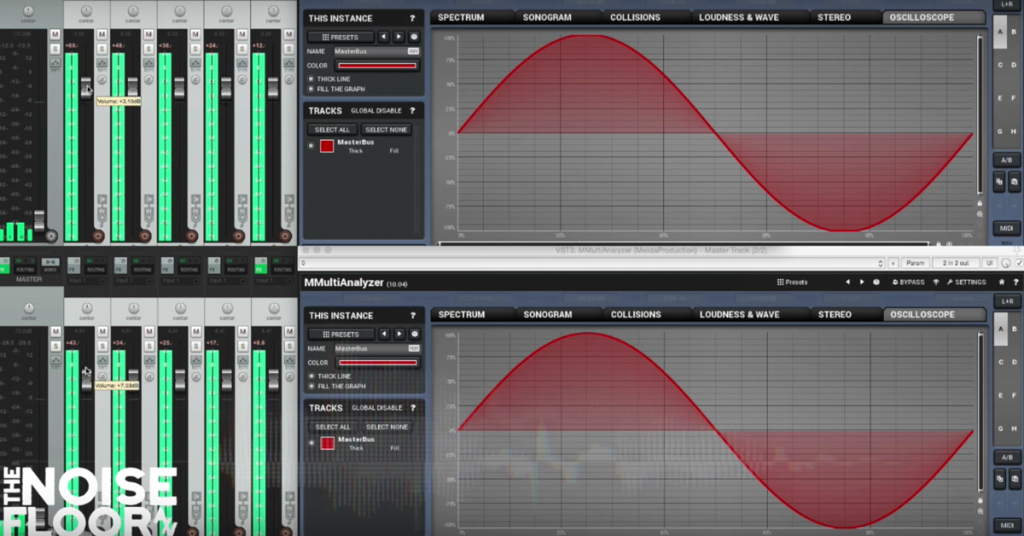Arm record on the +12 track
1024x536 pixels.
click(x=285, y=236)
